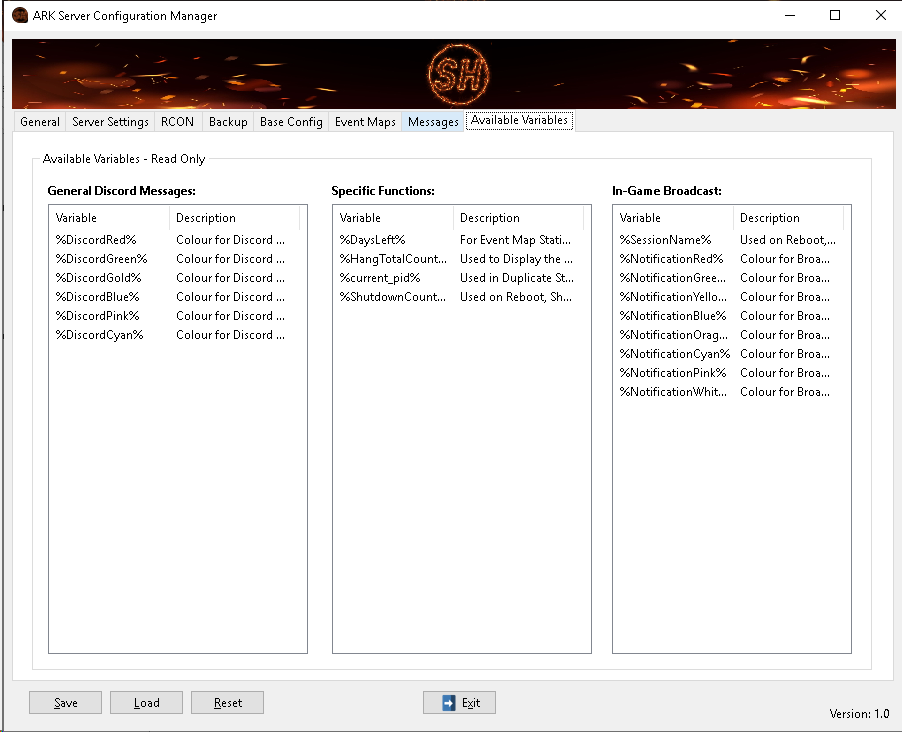Open the Messages tab
This screenshot has width=902, height=732.
click(x=433, y=122)
